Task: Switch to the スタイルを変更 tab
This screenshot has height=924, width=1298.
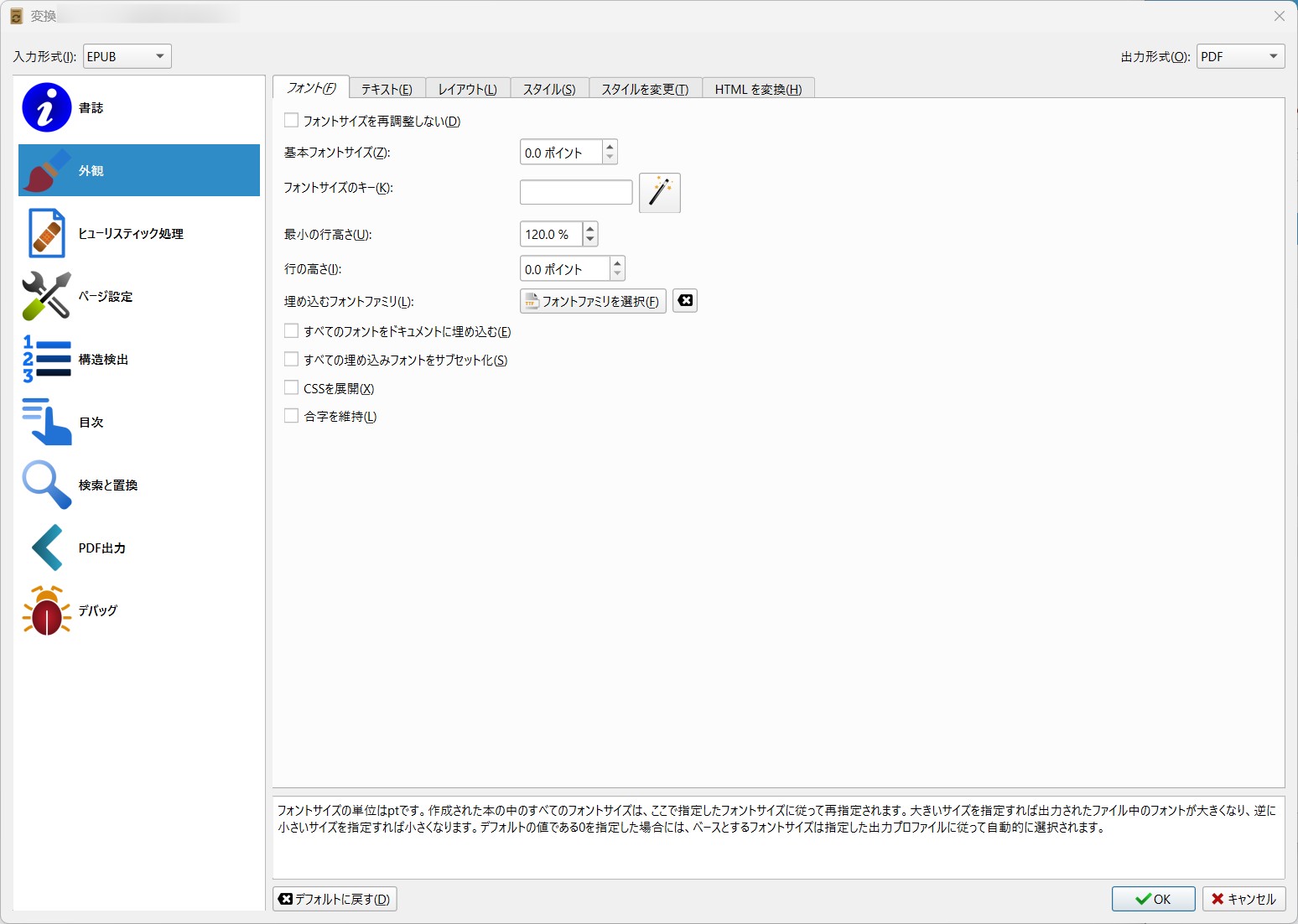Action: point(644,89)
